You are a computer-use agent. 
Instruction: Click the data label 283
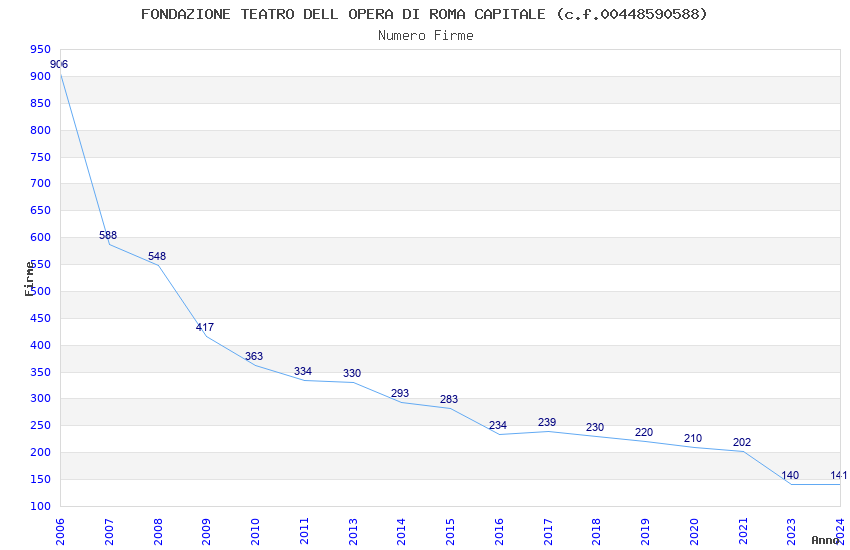449,399
